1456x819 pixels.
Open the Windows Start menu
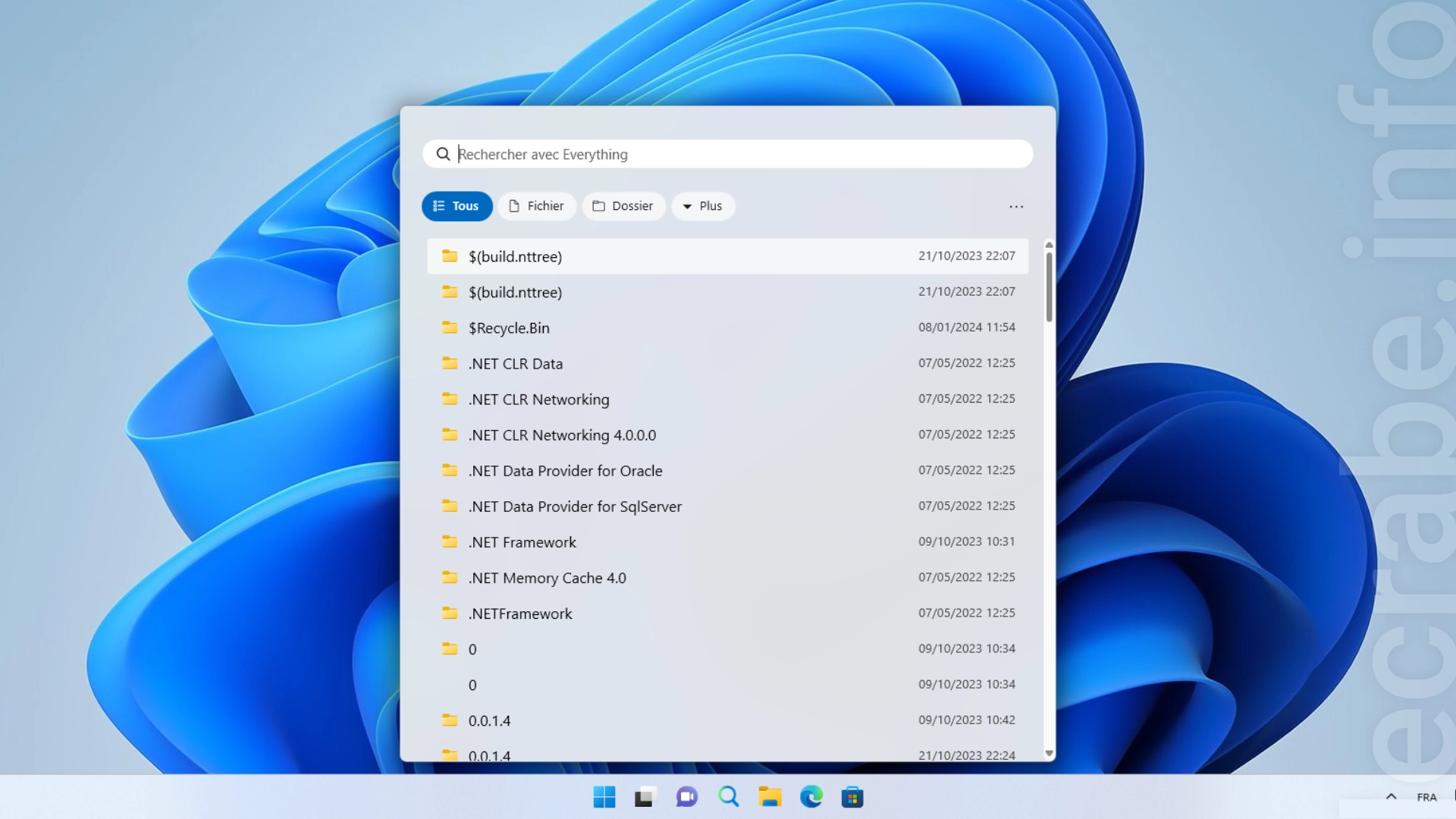click(604, 797)
